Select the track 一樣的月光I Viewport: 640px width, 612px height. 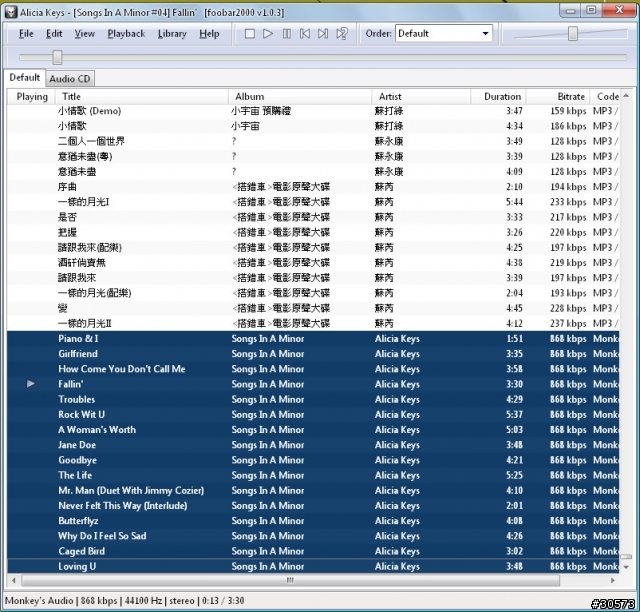click(x=313, y=202)
